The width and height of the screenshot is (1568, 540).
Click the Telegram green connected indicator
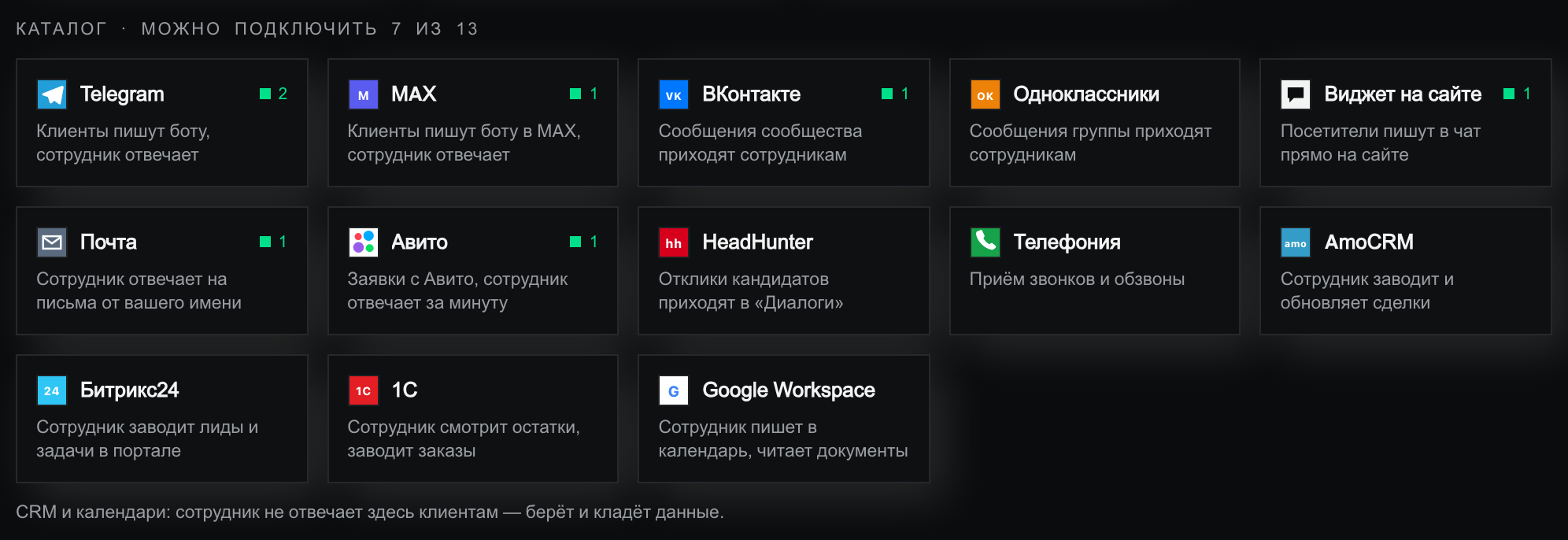point(265,94)
